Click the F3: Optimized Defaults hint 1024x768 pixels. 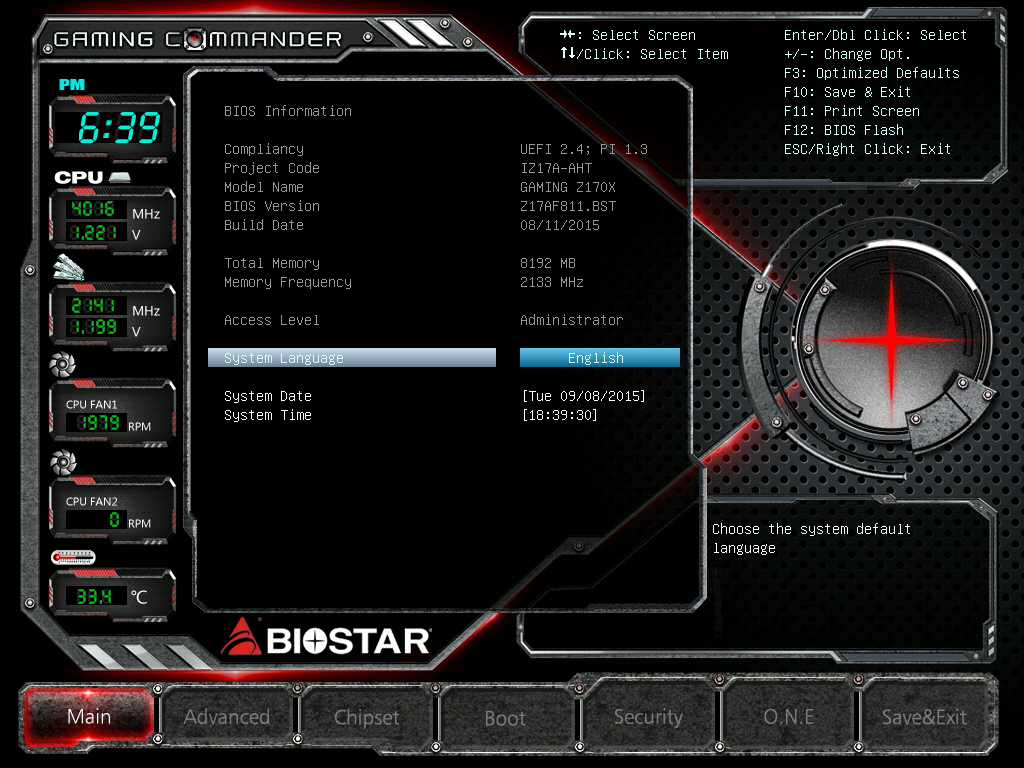pos(871,72)
